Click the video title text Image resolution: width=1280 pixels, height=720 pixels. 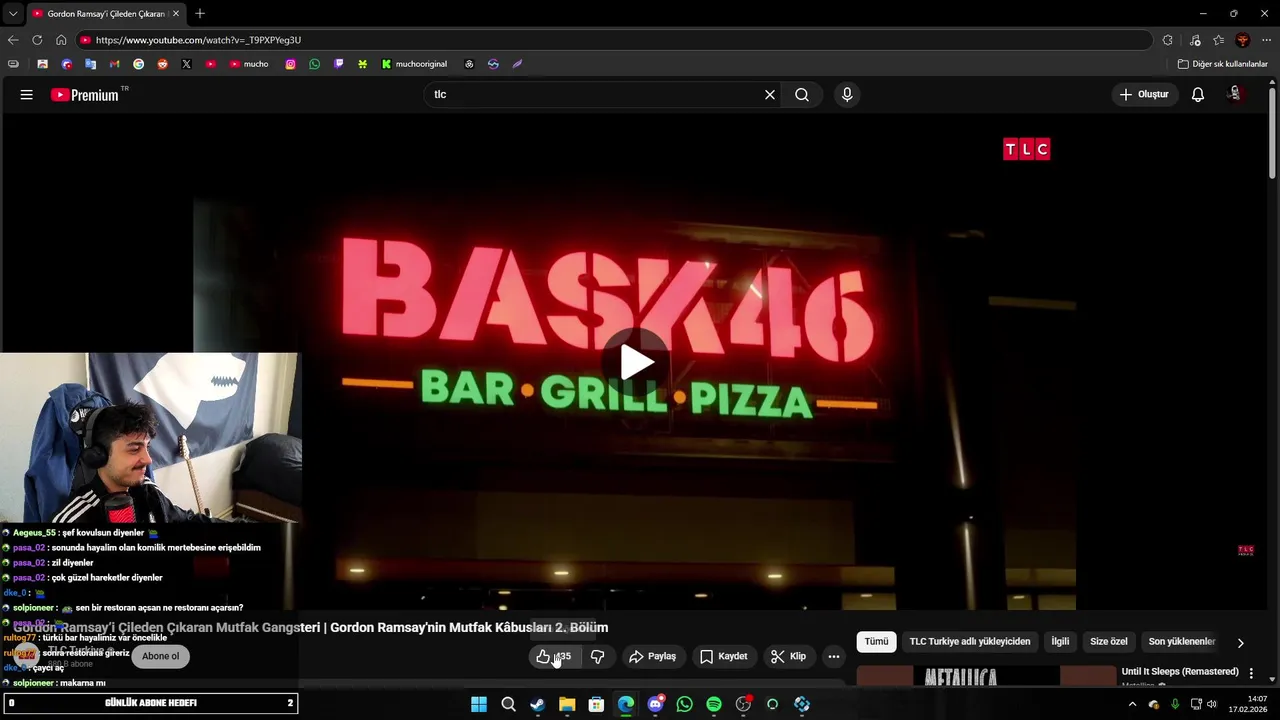[311, 627]
